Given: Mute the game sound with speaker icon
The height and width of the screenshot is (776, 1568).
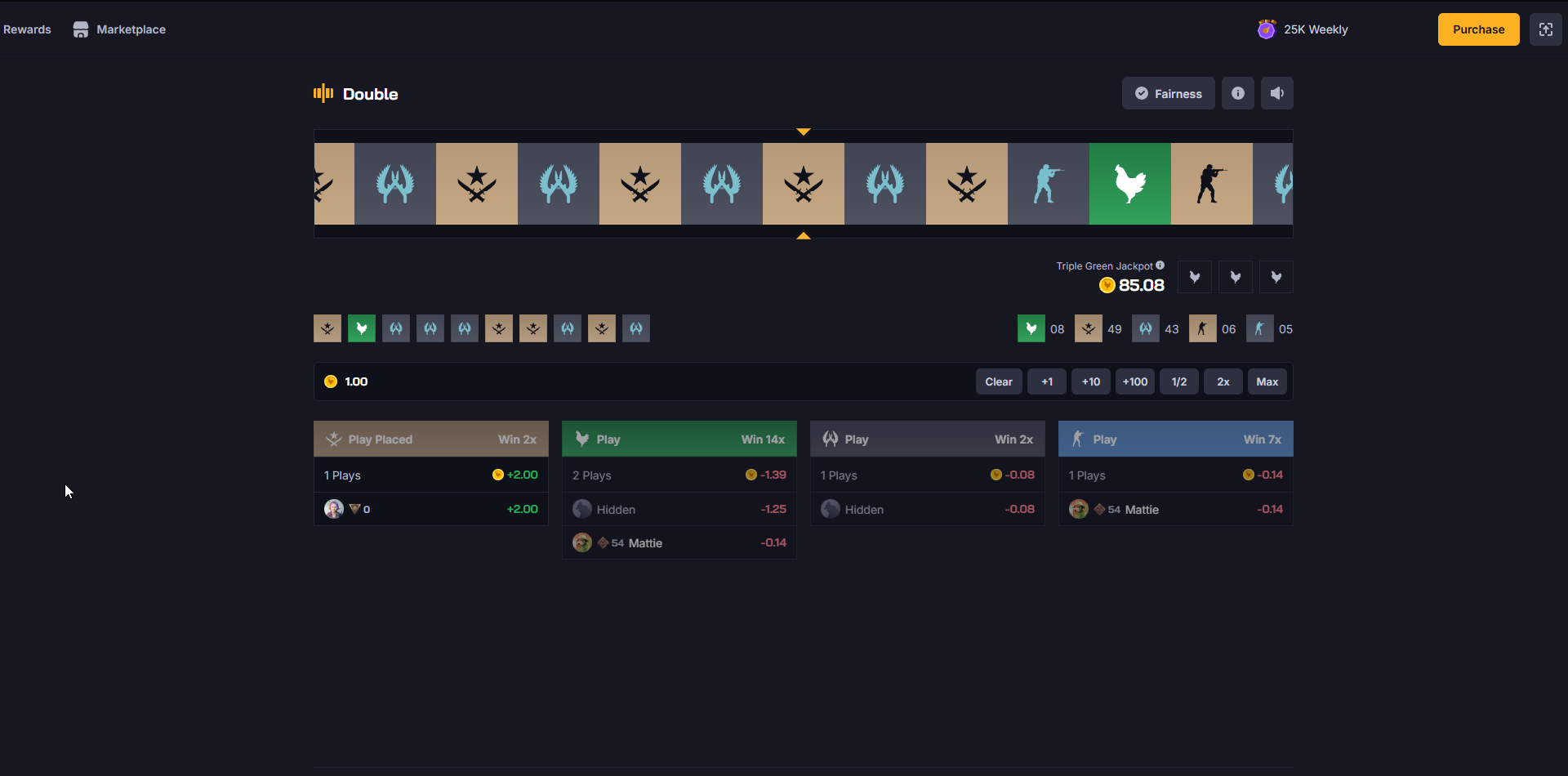Looking at the screenshot, I should (x=1277, y=93).
